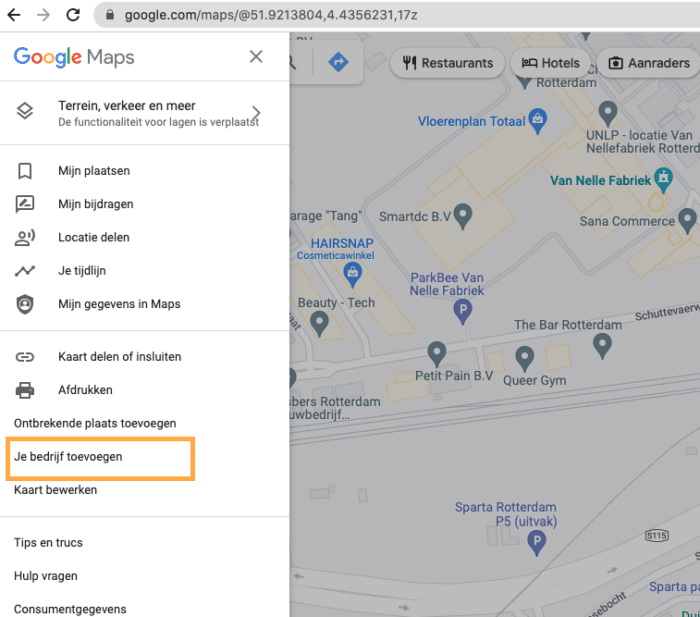Image resolution: width=700 pixels, height=617 pixels.
Task: Open Consumentgegevens
Action: (x=70, y=609)
